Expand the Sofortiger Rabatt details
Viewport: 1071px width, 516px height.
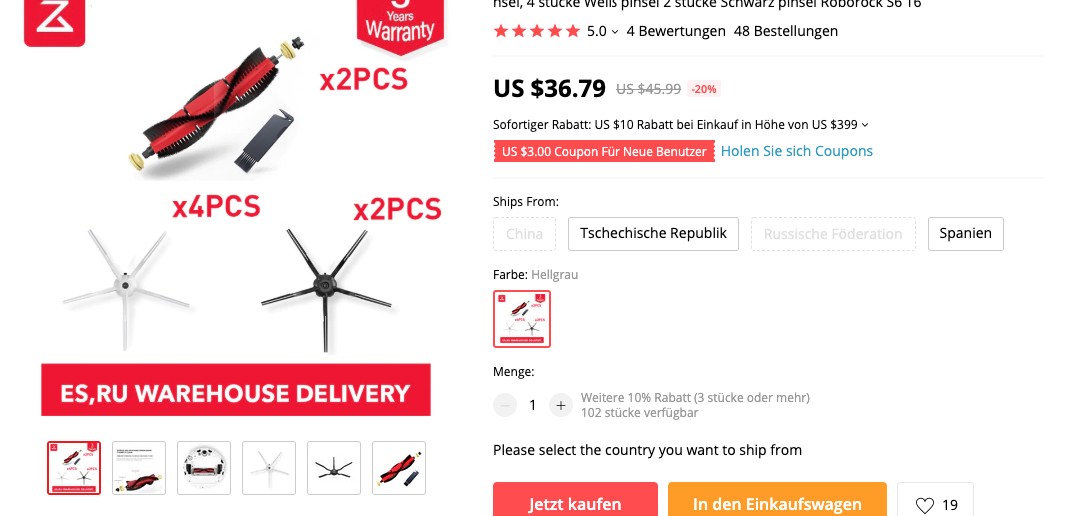point(865,125)
